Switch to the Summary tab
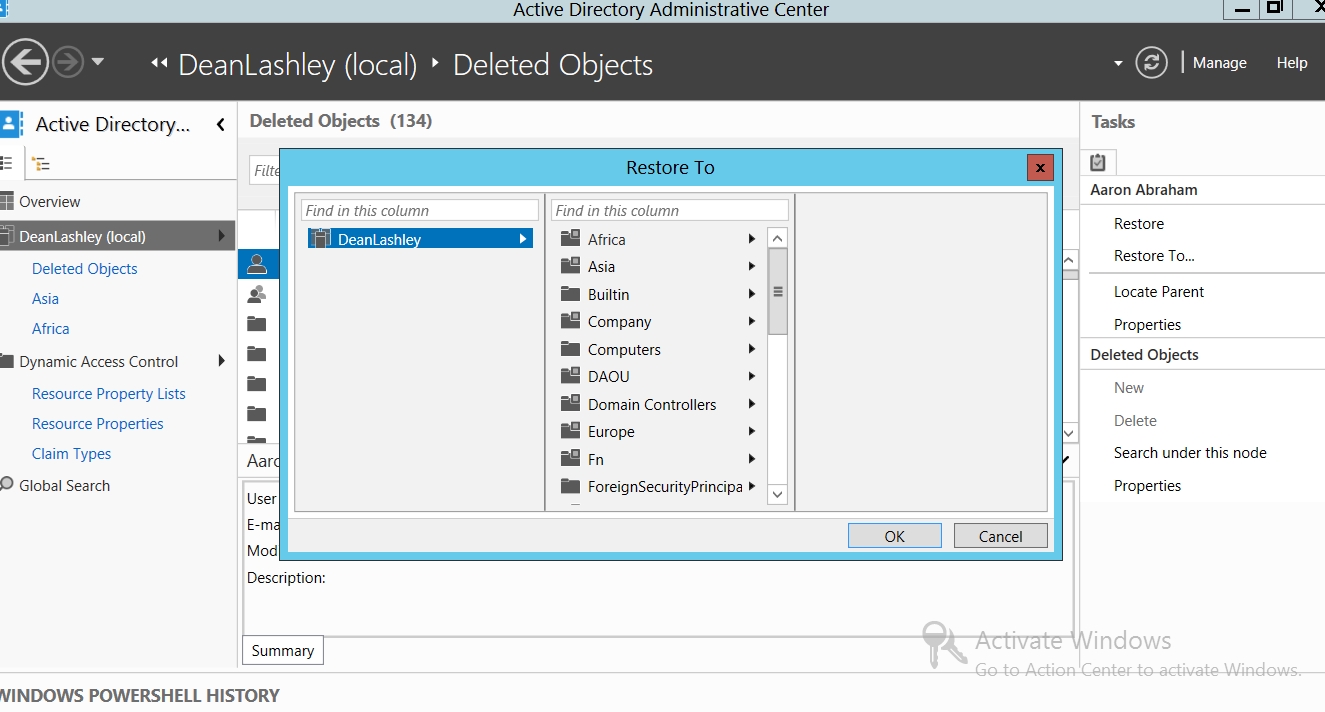 [x=282, y=651]
